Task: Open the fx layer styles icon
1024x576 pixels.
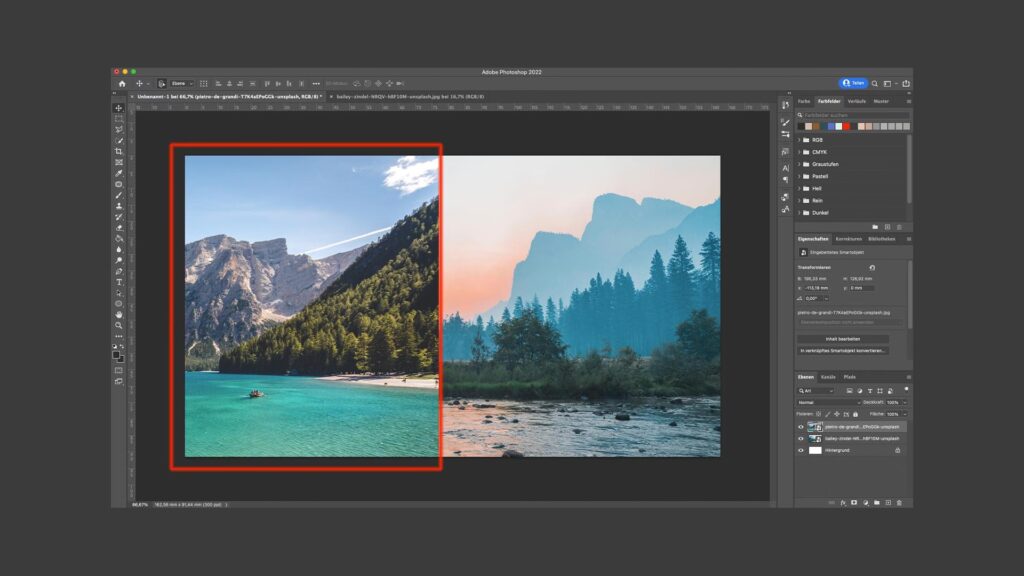Action: point(842,502)
